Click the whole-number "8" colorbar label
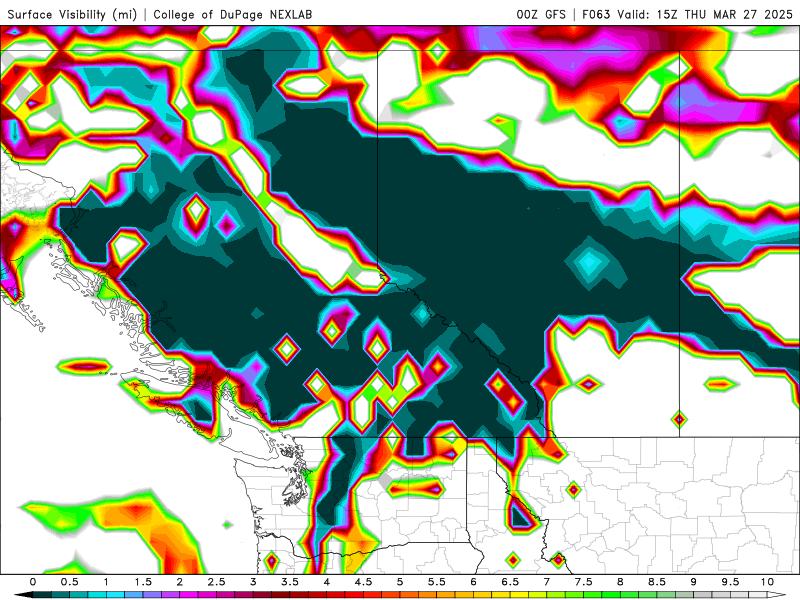Viewport: 800px width, 600px height. tap(620, 582)
